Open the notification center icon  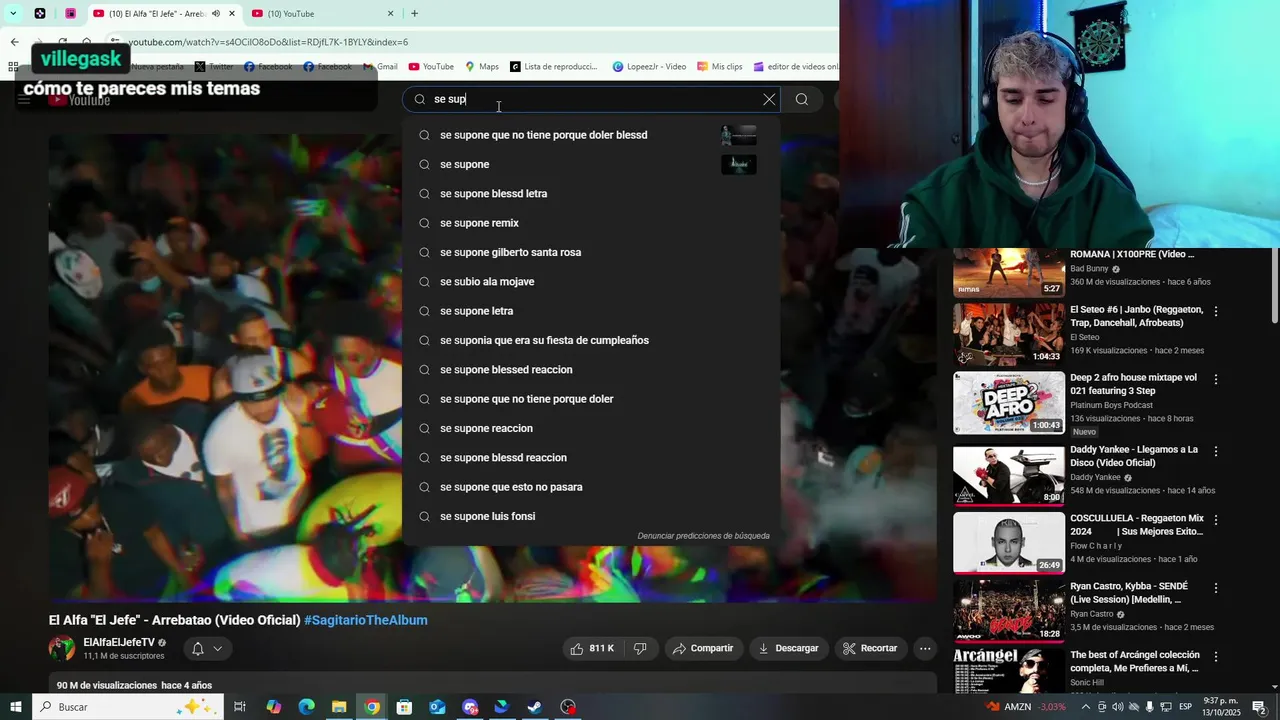tap(1259, 707)
